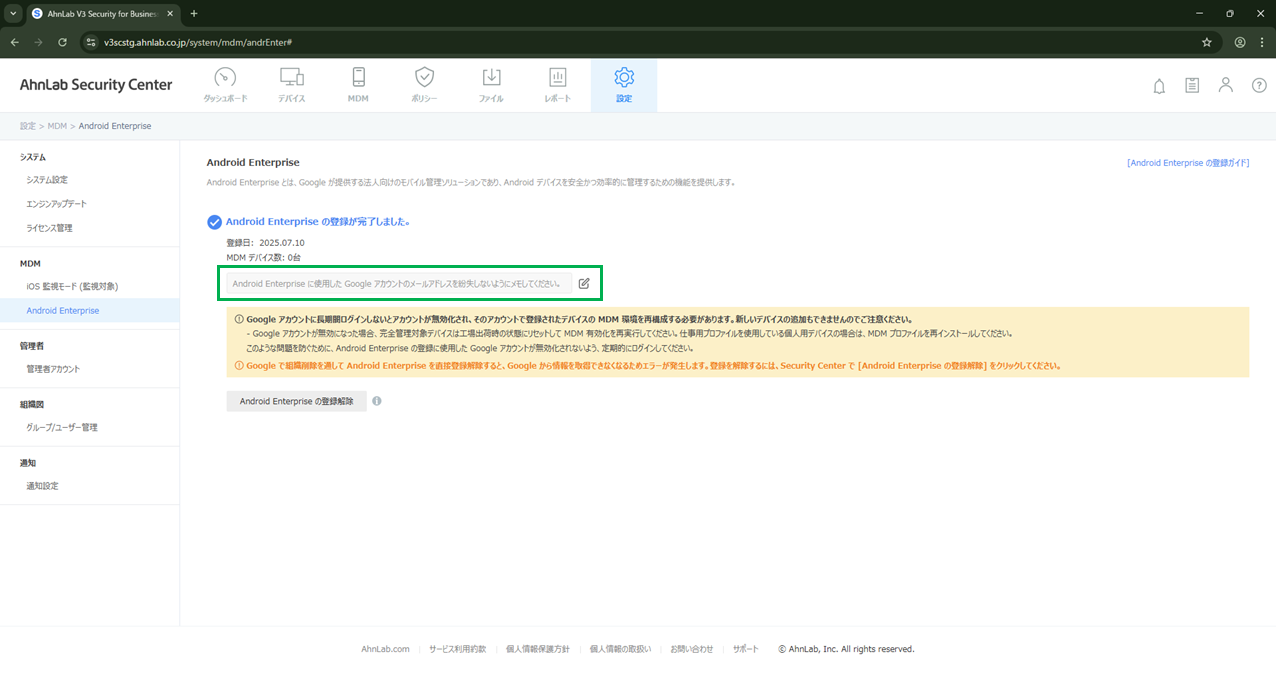Open AhnLab.com footer link
The image size is (1276, 693).
(385, 649)
